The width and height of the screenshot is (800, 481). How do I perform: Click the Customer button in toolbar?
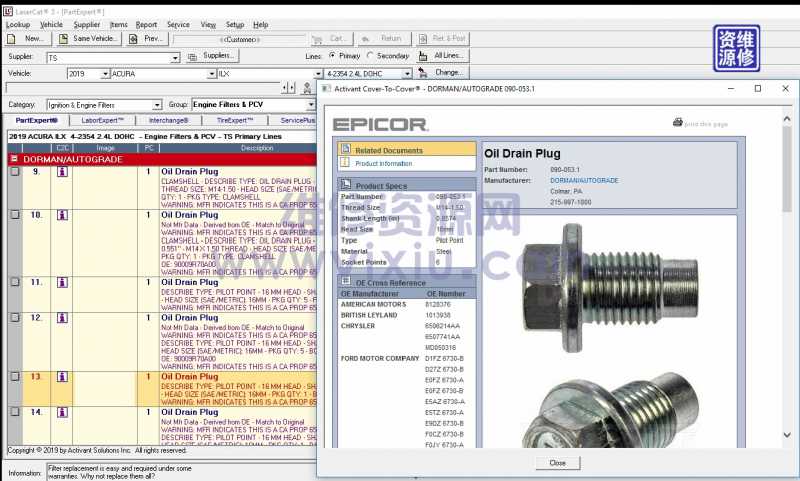[240, 39]
